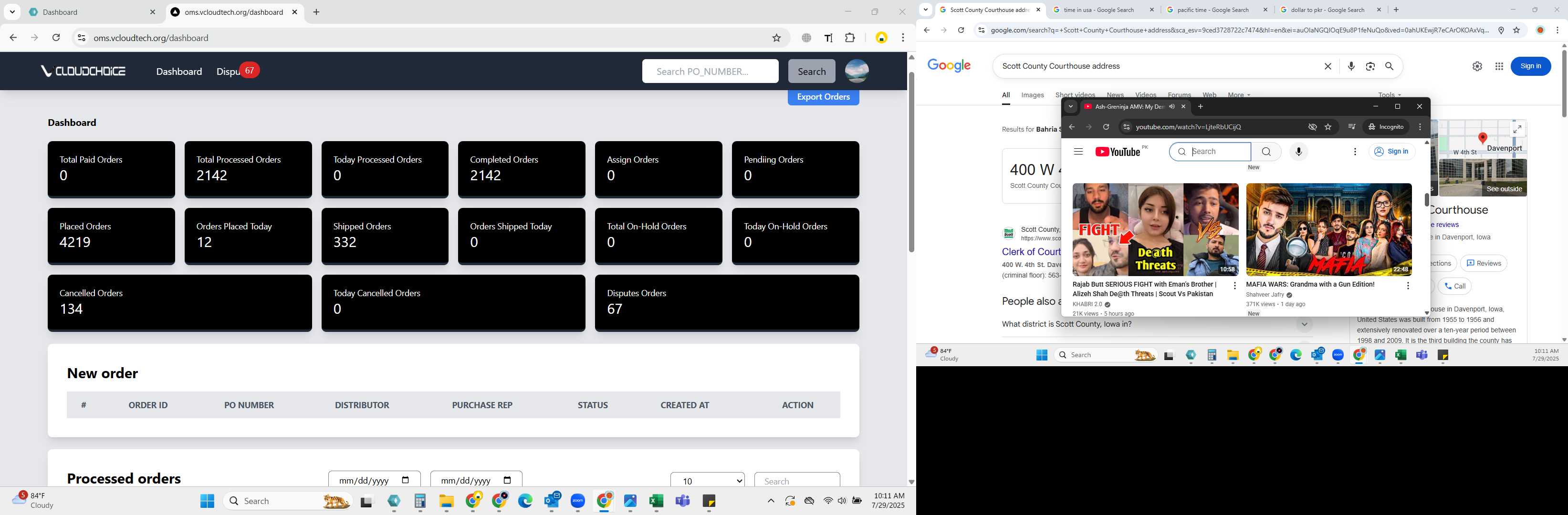Open the calendar picker of the second Processed orders date field
The width and height of the screenshot is (1568, 515).
(x=508, y=480)
